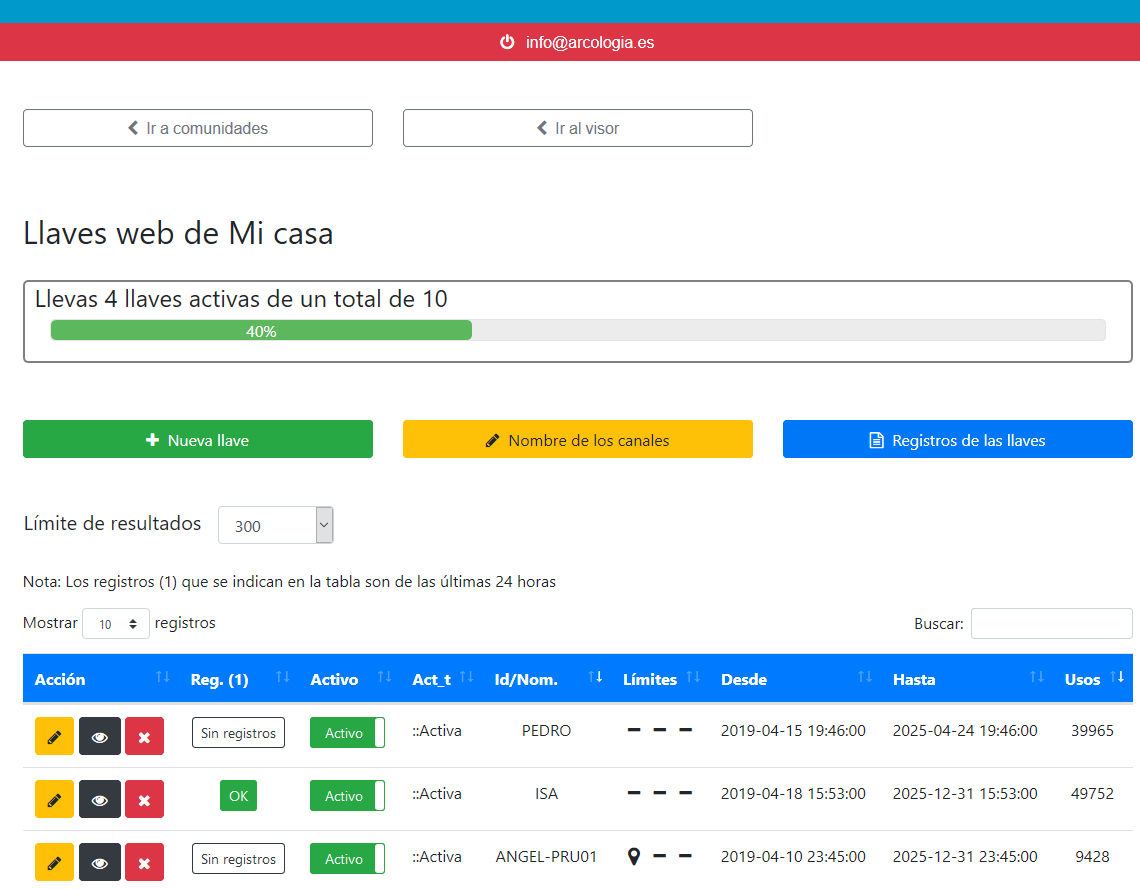
Task: Click the power logout icon beside info@arcologia.es
Action: pos(507,42)
